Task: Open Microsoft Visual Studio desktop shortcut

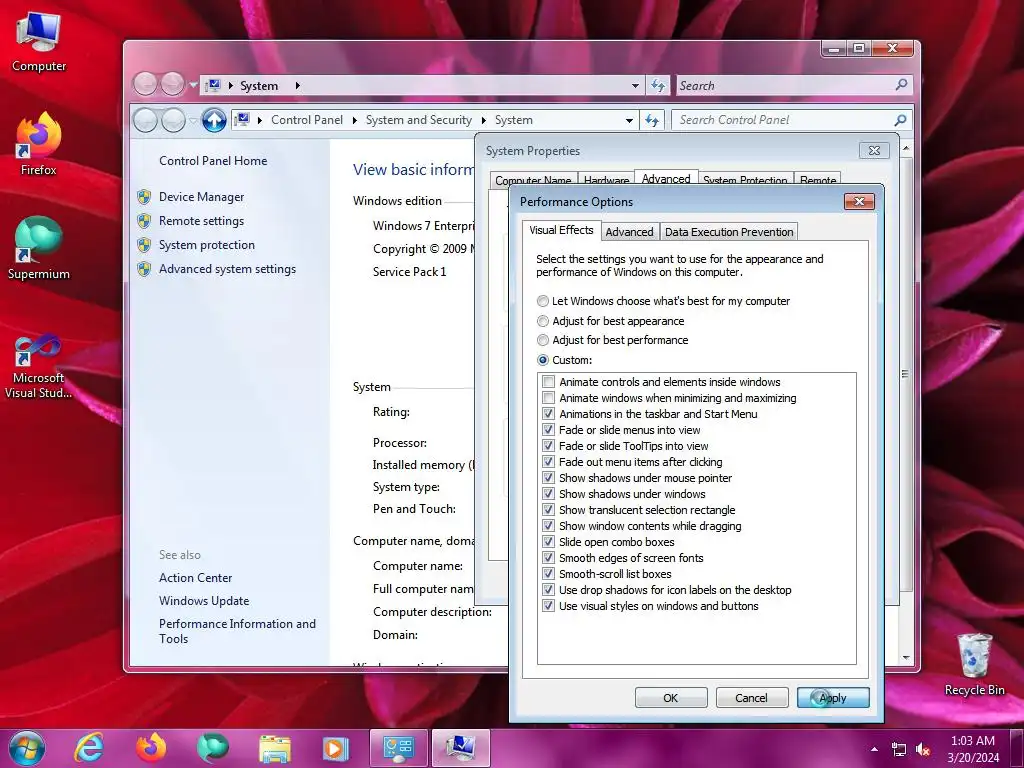Action: click(39, 366)
